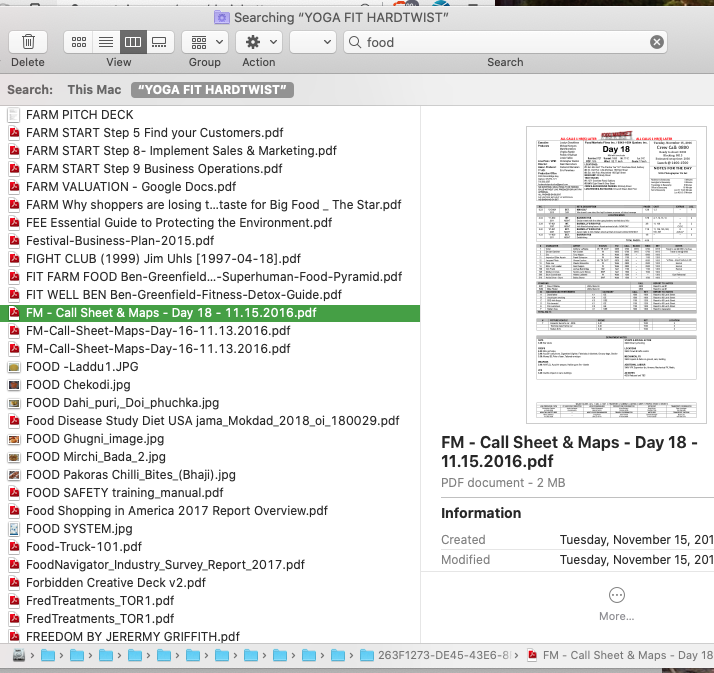
Task: Click the FOOD Mirchi_Bada_2.jpg filename
Action: click(x=96, y=457)
